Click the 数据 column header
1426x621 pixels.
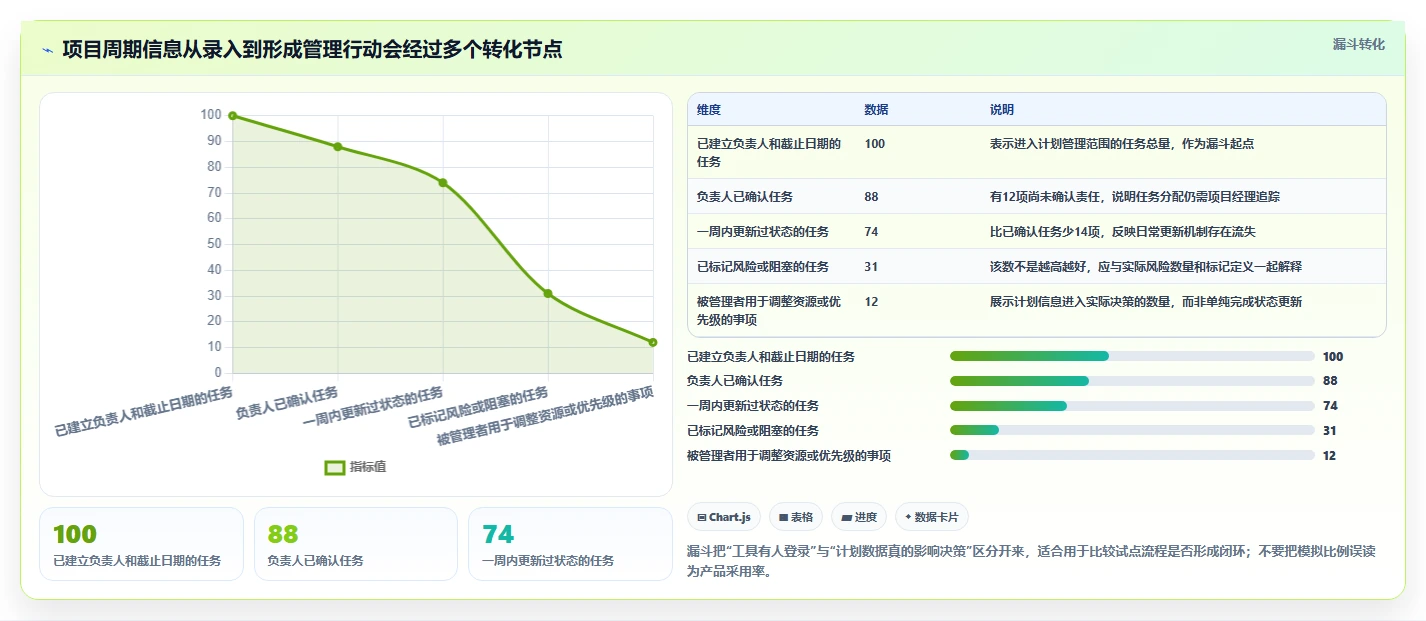(x=877, y=110)
